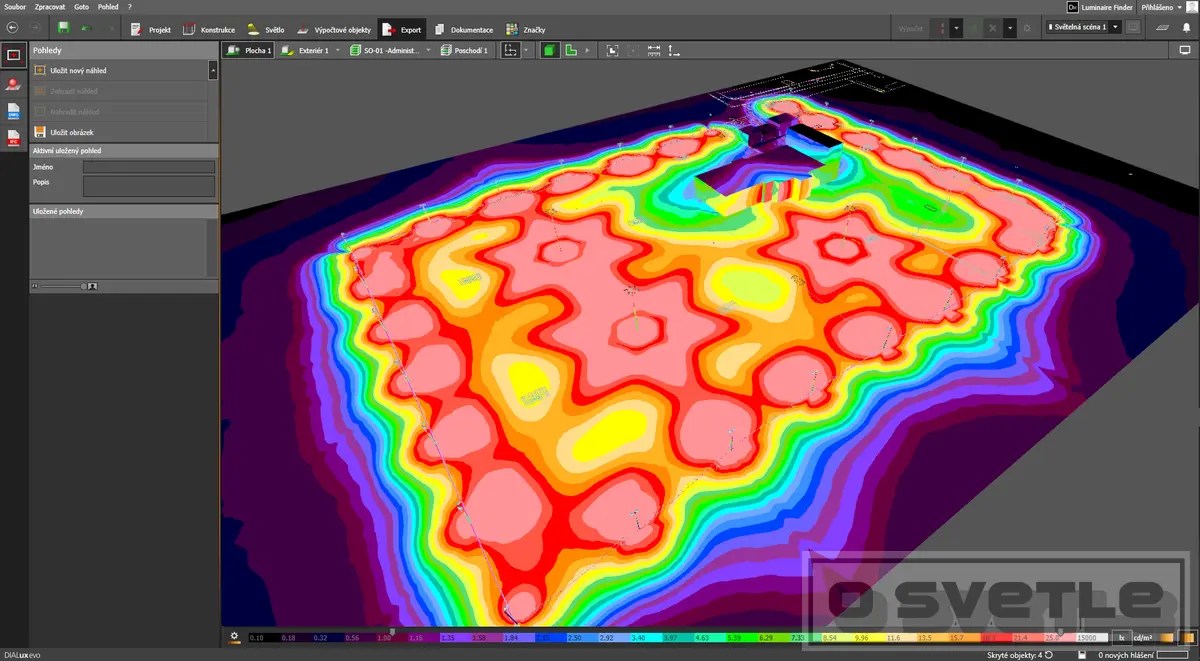Click the collapse arrow beside Uložit nový náhled
Viewport: 1200px width, 661px height.
(213, 70)
